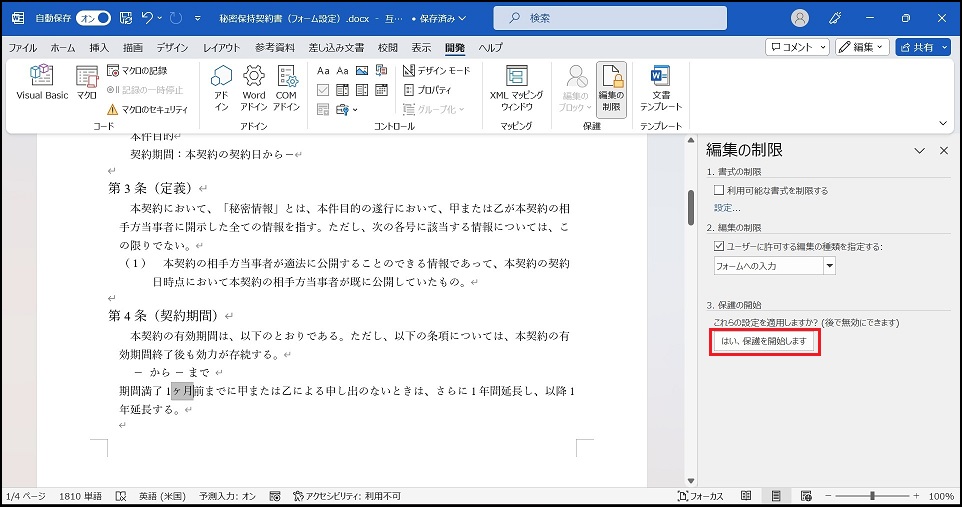This screenshot has width=962, height=507.
Task: Open the spelling check status icon
Action: click(121, 496)
